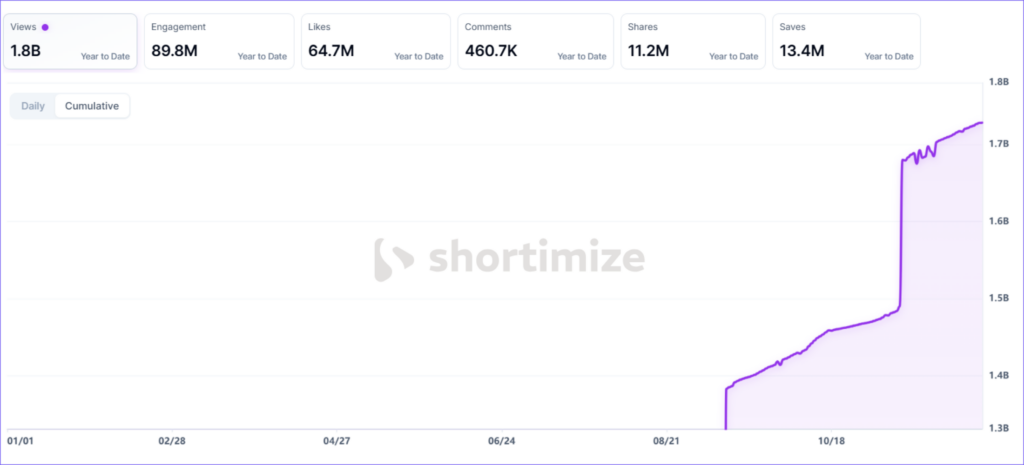Click the 460.7K Comments value
Screen dimensions: 1024x465
click(493, 51)
